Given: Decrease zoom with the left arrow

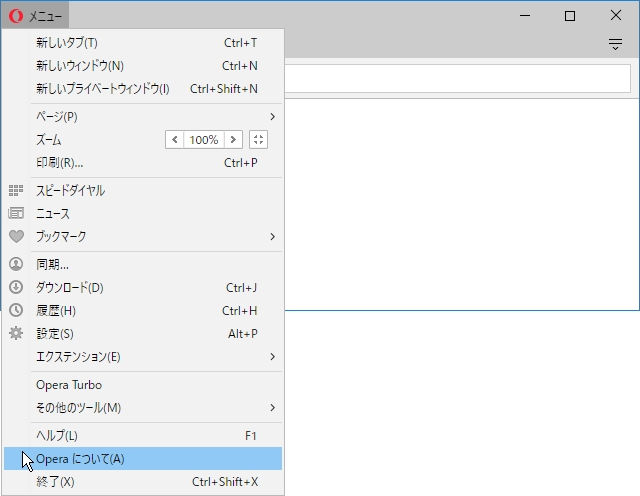Looking at the screenshot, I should pos(174,140).
